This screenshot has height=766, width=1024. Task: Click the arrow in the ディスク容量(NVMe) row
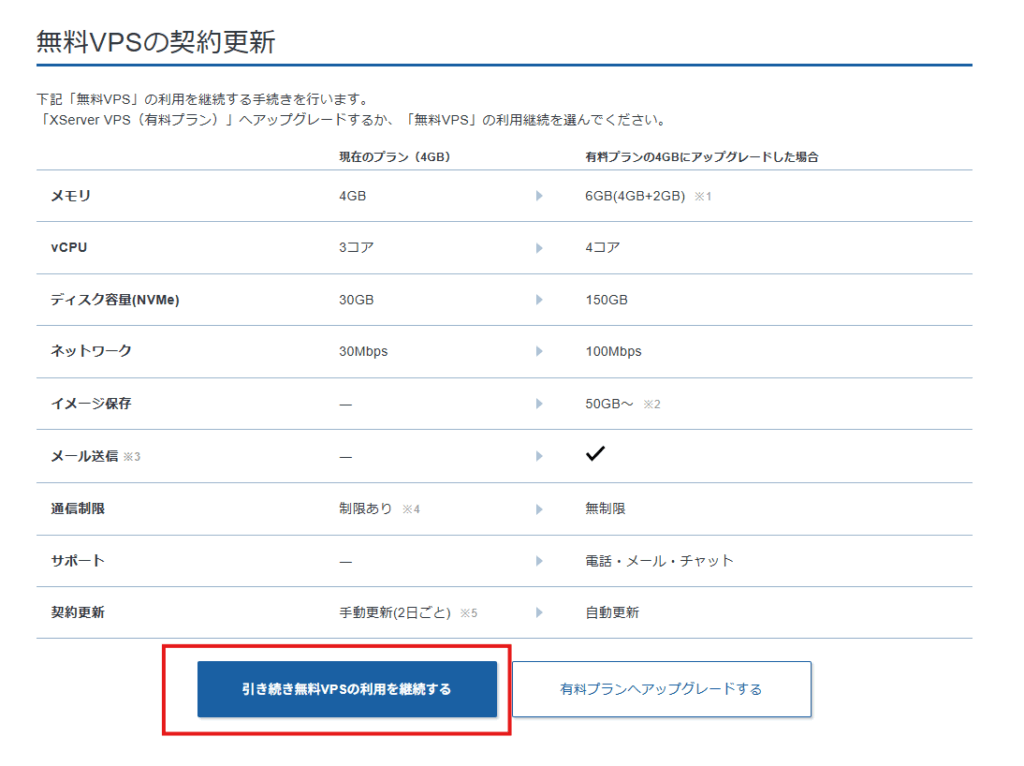pos(539,300)
